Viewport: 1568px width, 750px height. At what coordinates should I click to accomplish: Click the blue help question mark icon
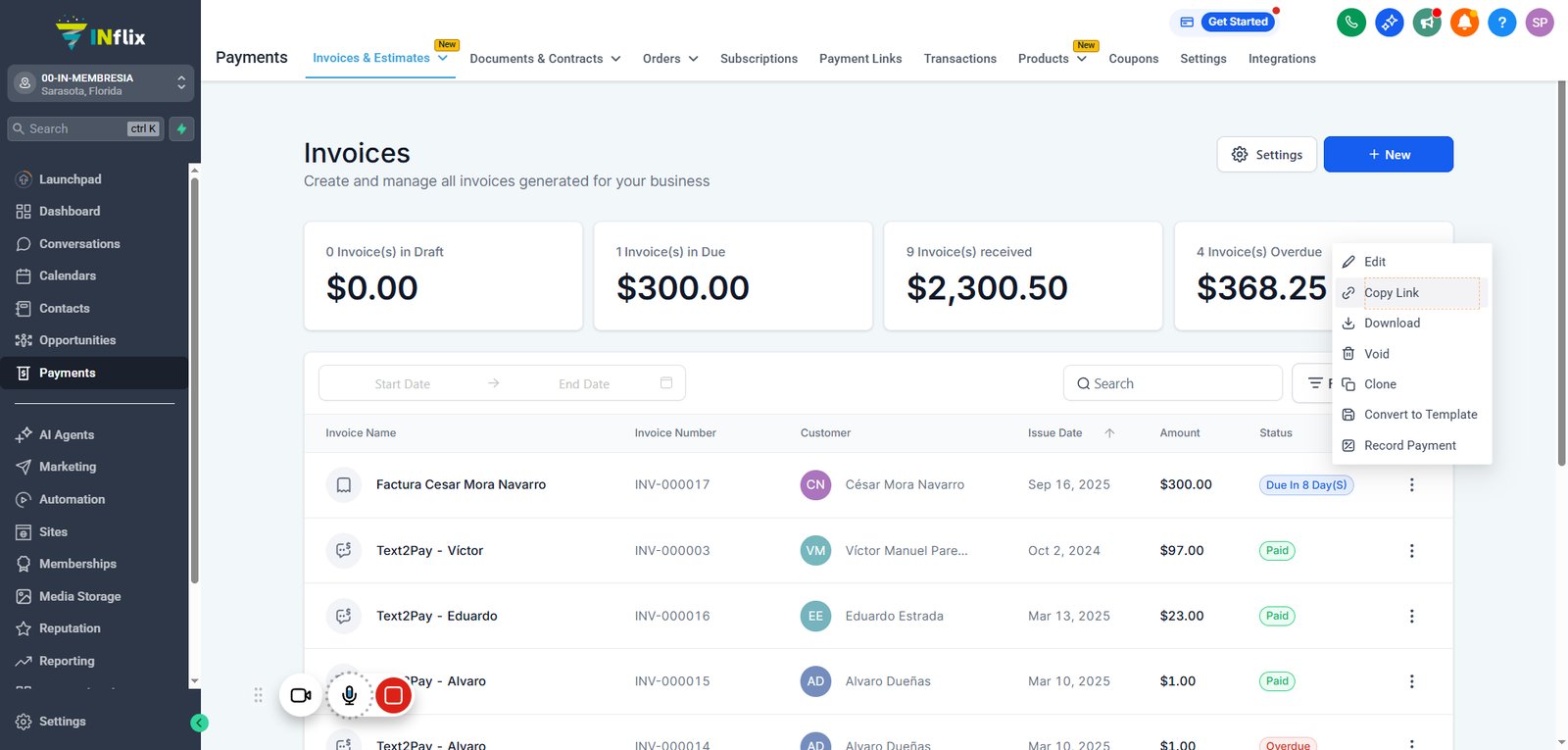click(1501, 23)
